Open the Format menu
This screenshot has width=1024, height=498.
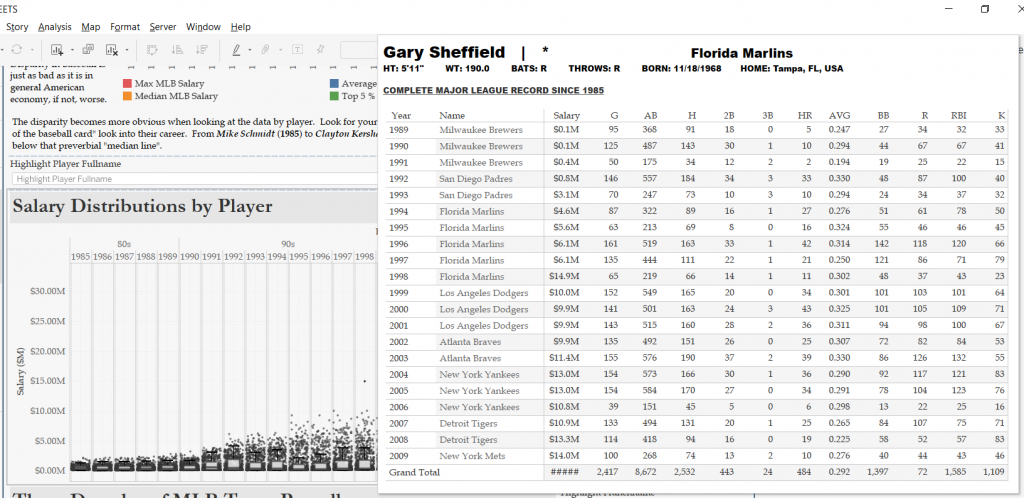[x=125, y=27]
